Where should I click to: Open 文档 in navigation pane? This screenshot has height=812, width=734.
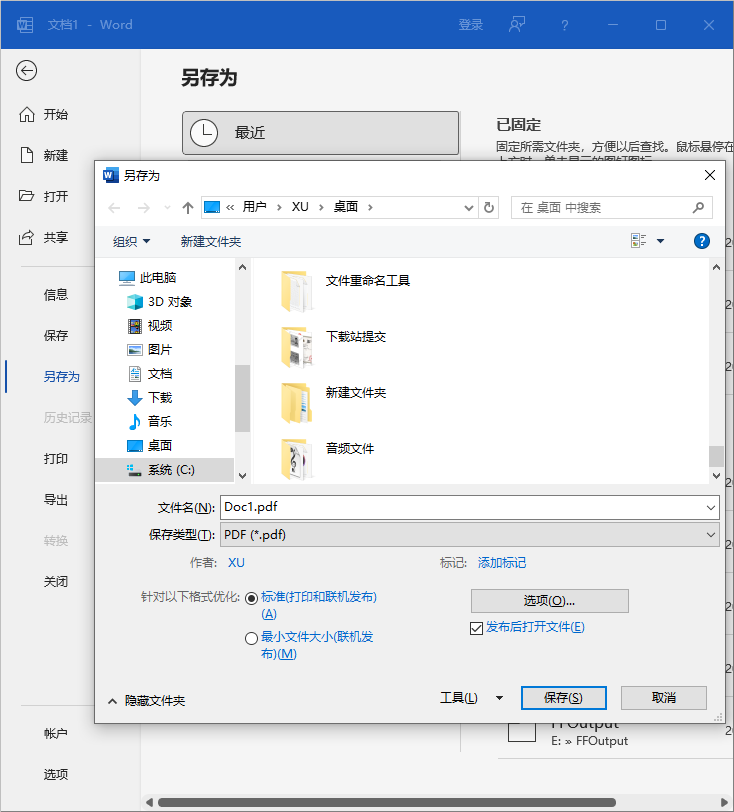tap(150, 373)
